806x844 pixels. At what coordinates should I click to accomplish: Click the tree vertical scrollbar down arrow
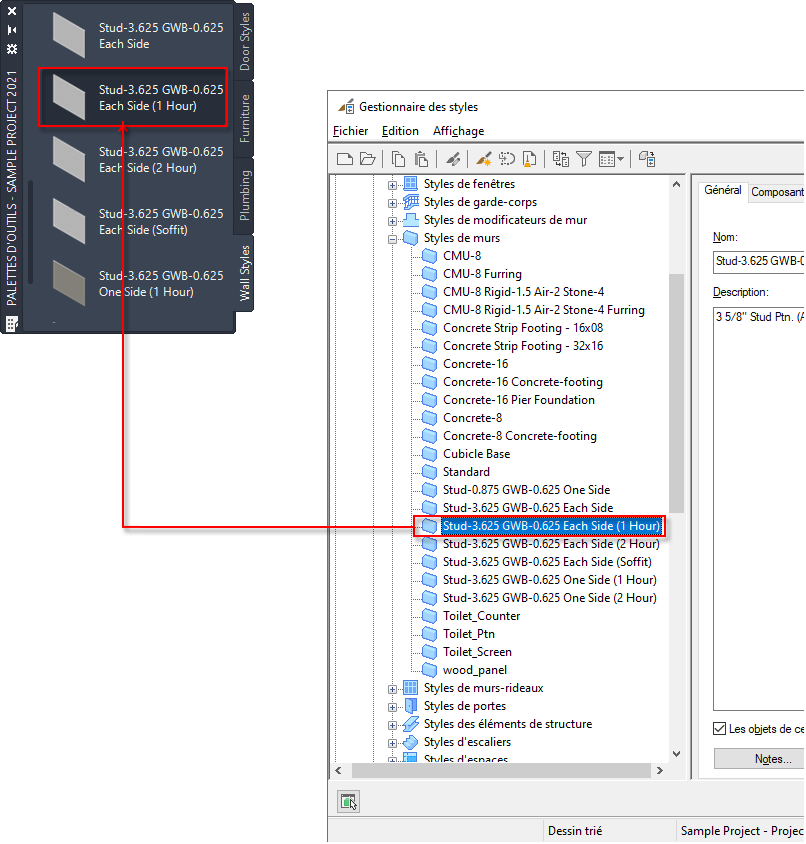coord(677,754)
